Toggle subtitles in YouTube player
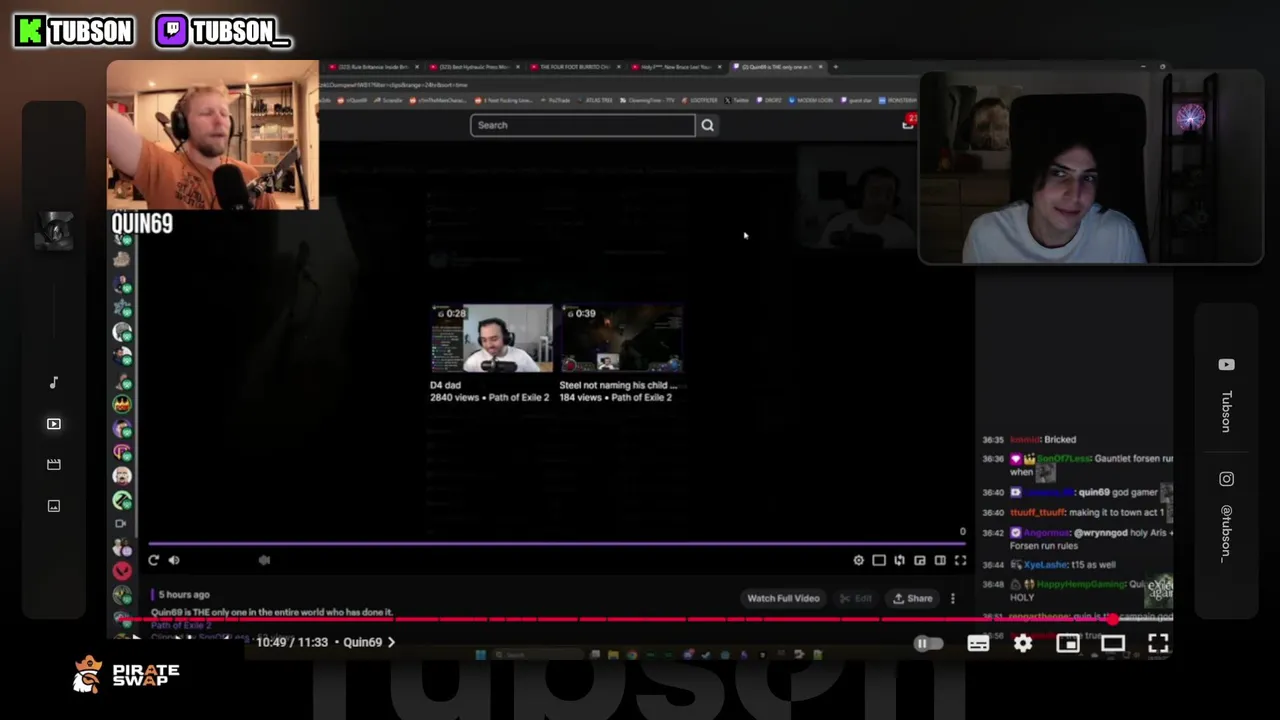This screenshot has height=720, width=1280. pos(978,644)
